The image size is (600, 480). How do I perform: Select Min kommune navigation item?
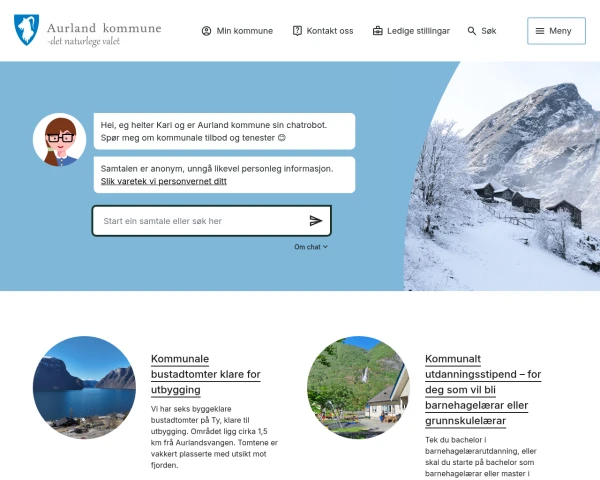point(237,31)
